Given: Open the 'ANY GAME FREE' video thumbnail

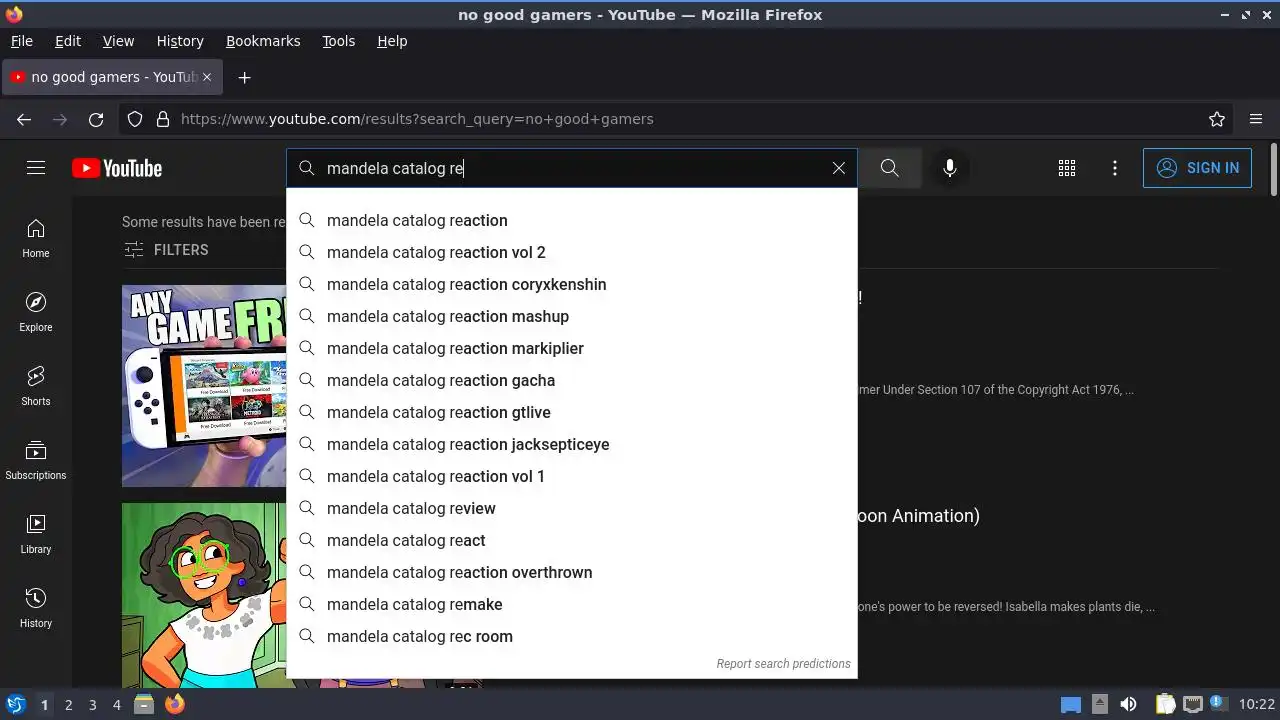Looking at the screenshot, I should click(204, 386).
